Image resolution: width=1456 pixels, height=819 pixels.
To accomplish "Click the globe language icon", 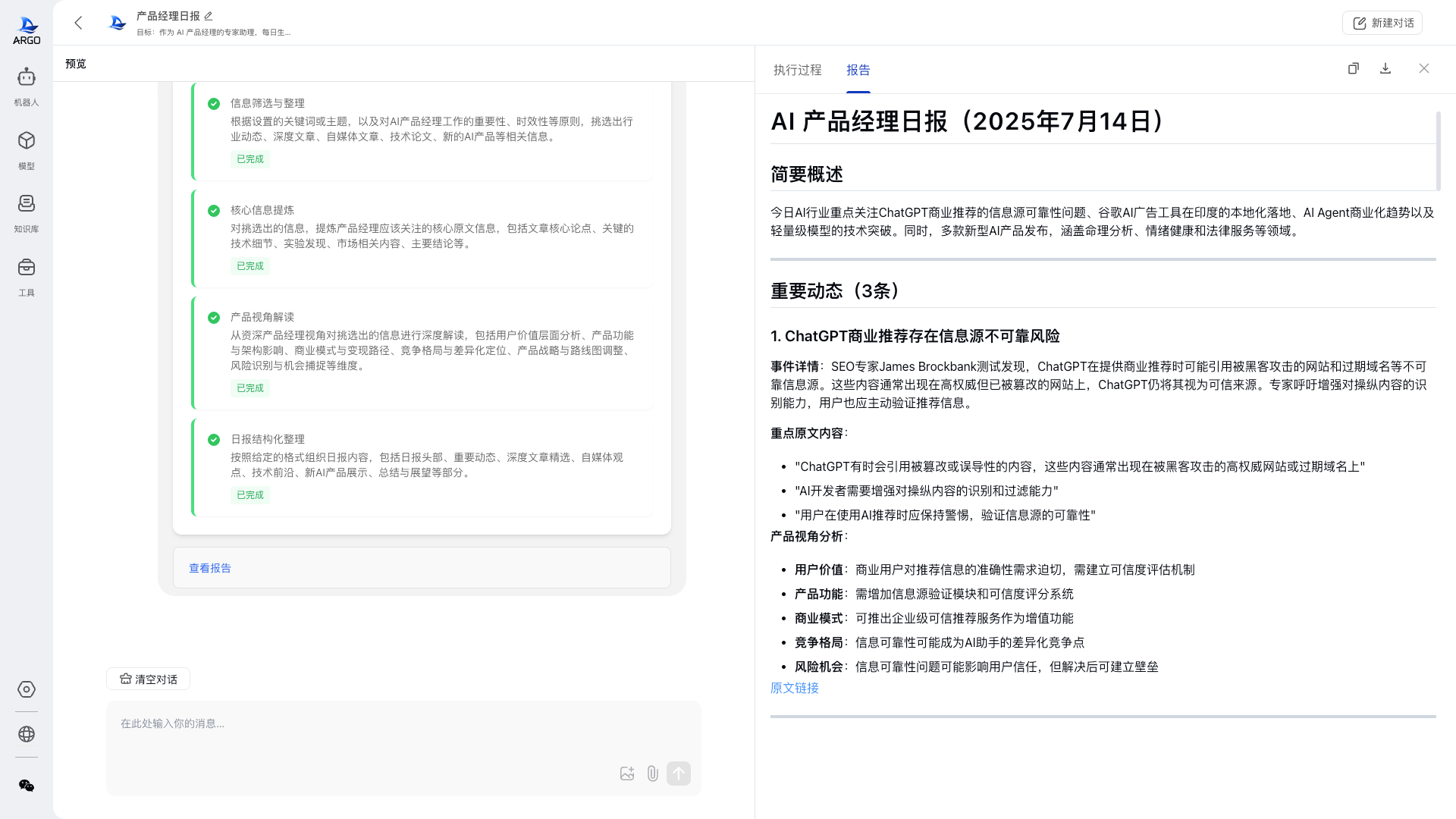I will pos(27,734).
